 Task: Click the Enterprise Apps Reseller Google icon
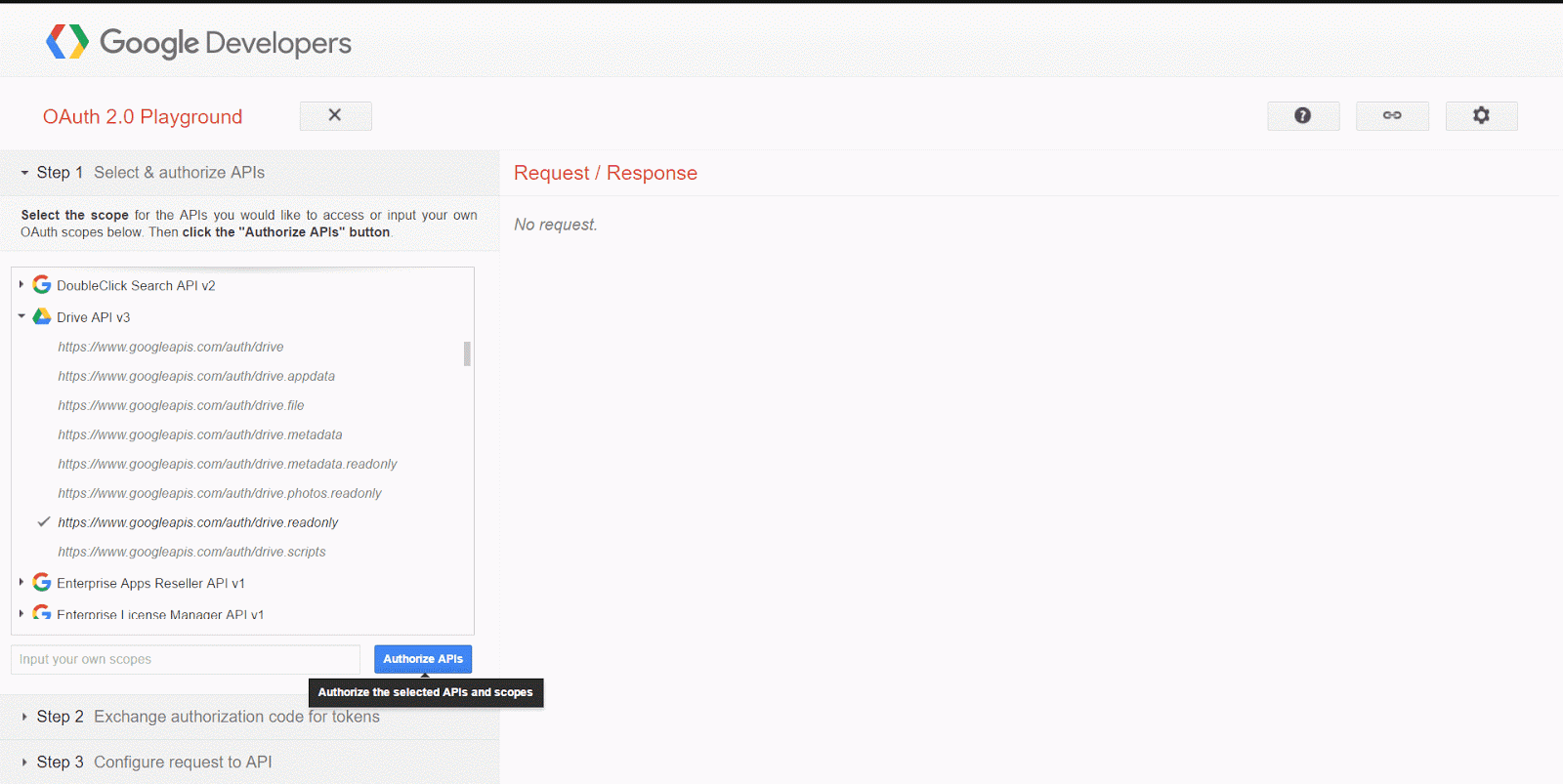click(42, 582)
